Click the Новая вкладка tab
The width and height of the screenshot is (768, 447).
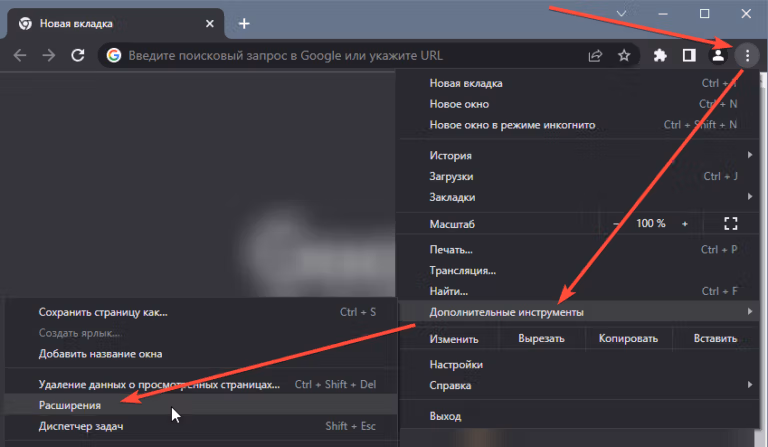[116, 24]
